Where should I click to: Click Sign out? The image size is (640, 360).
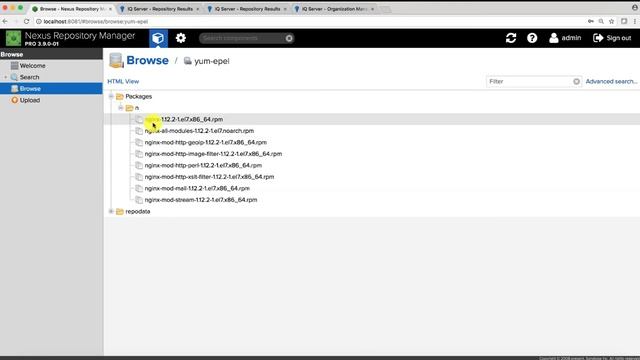point(612,38)
